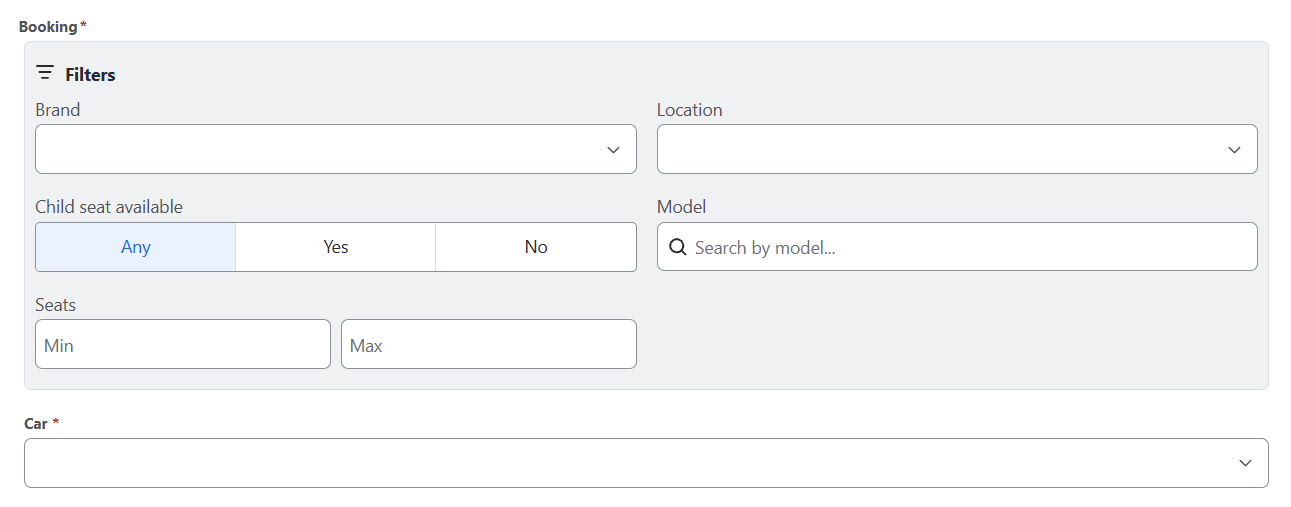
Task: Open the Brand dropdown
Action: [x=336, y=149]
